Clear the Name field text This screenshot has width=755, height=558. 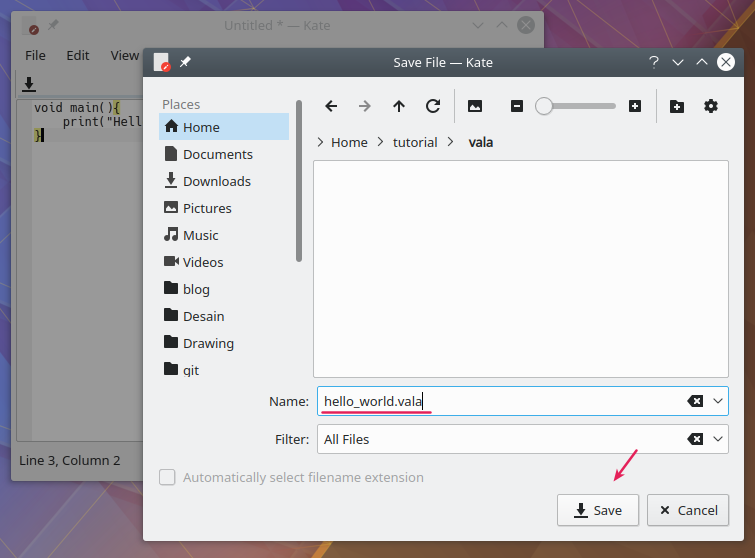pyautogui.click(x=695, y=401)
